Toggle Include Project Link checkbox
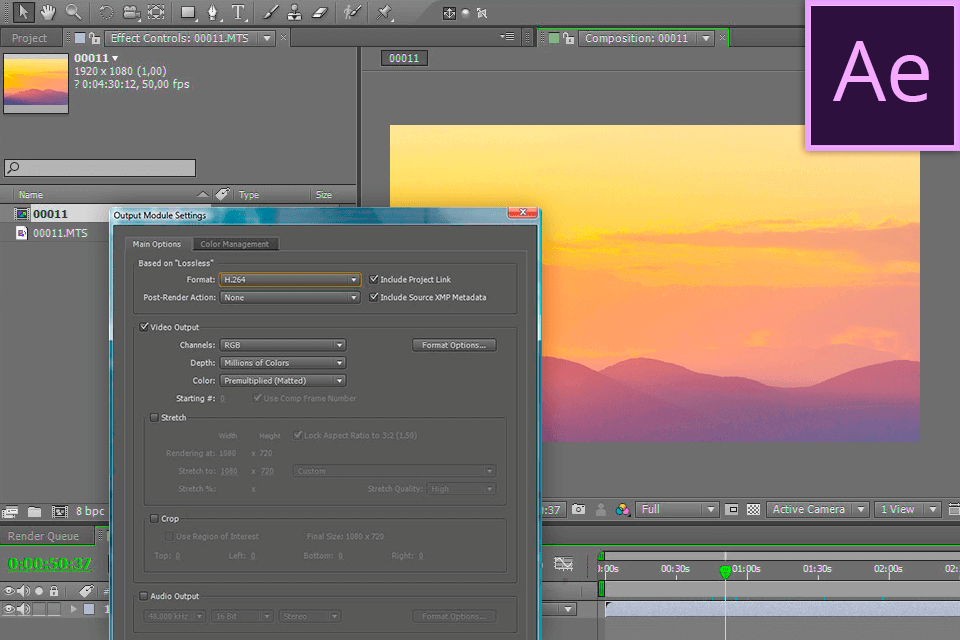The width and height of the screenshot is (960, 640). point(373,279)
